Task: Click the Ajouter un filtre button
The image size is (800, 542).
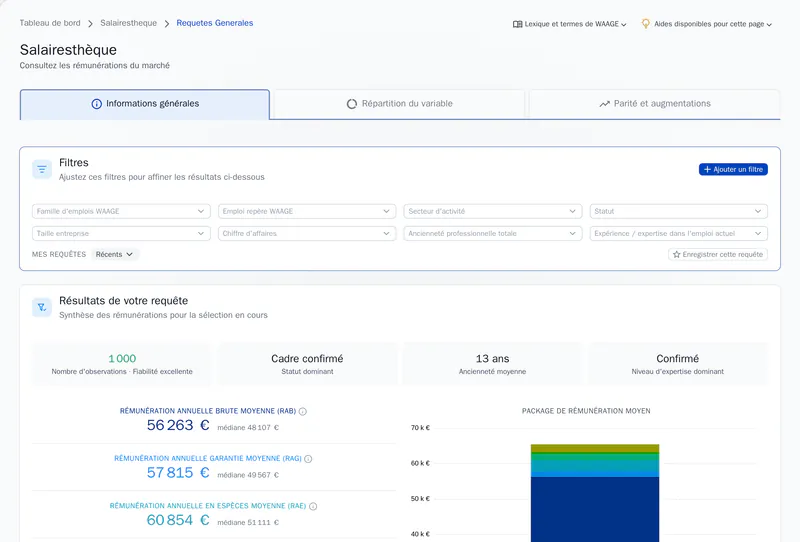Action: [x=733, y=169]
